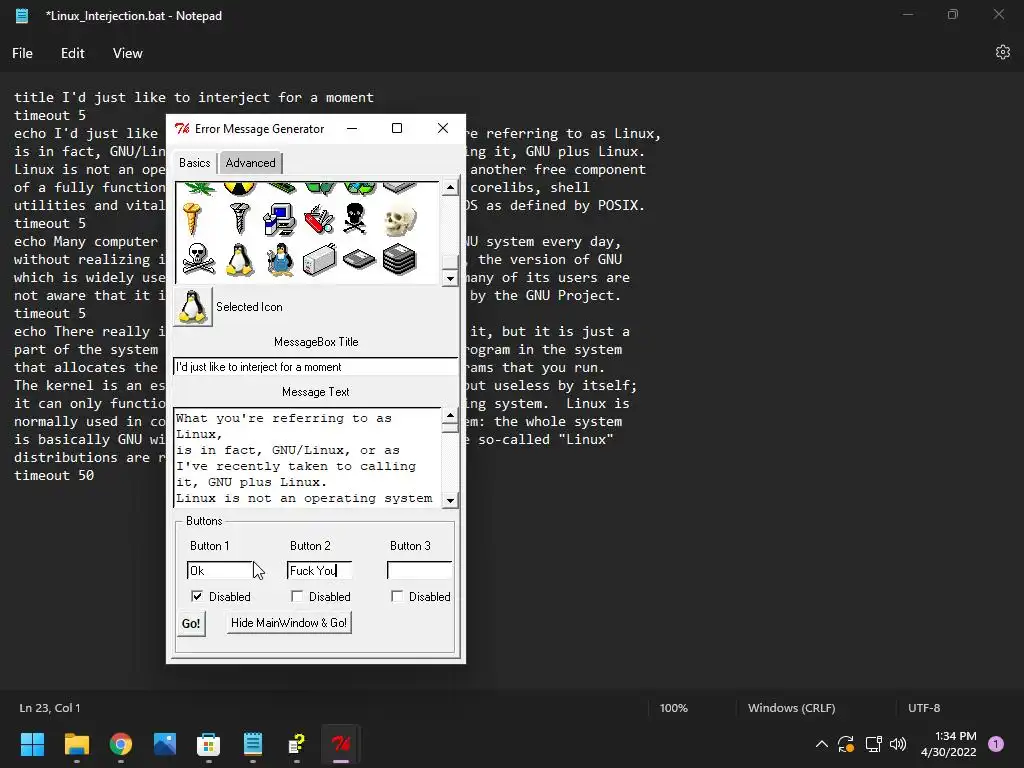Image resolution: width=1024 pixels, height=768 pixels.
Task: Click Windows (CRLF) in status bar
Action: (791, 708)
